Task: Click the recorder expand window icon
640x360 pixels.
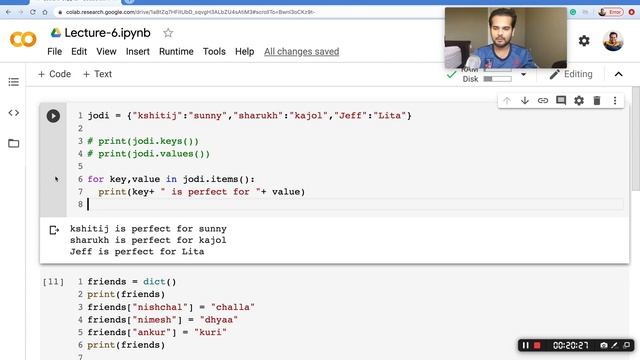Action: click(627, 345)
